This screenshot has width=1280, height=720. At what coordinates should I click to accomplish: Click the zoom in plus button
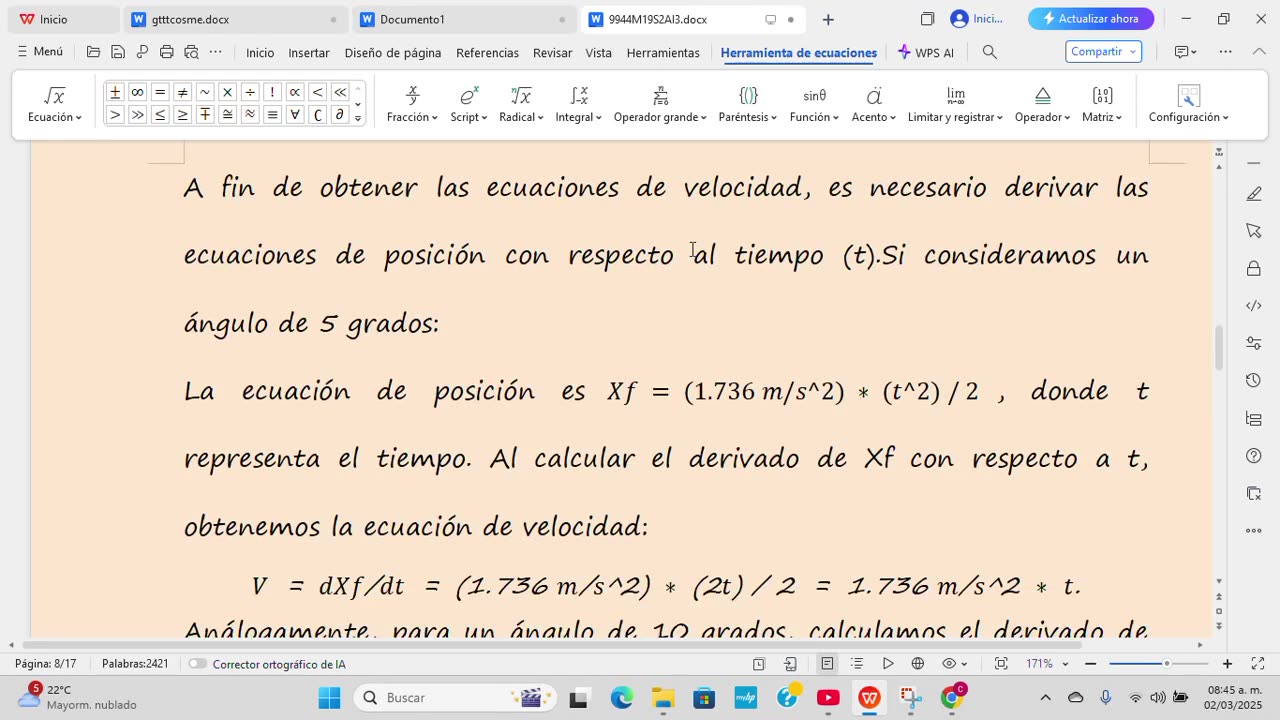1227,664
